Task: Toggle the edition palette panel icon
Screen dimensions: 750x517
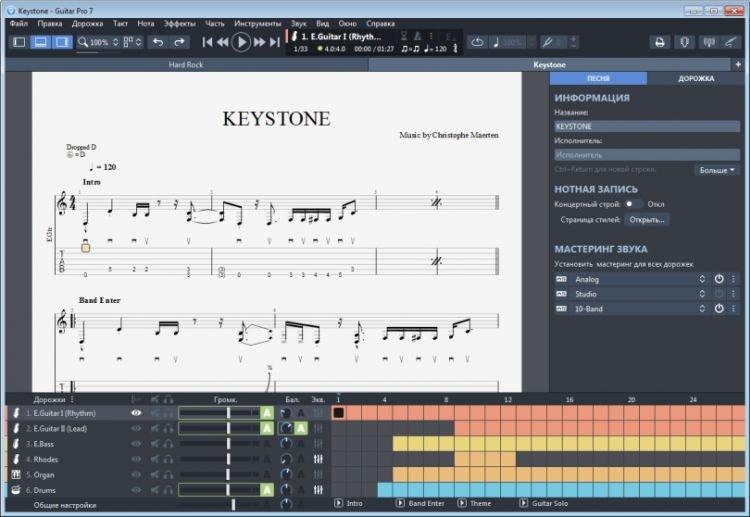Action: pyautogui.click(x=19, y=42)
